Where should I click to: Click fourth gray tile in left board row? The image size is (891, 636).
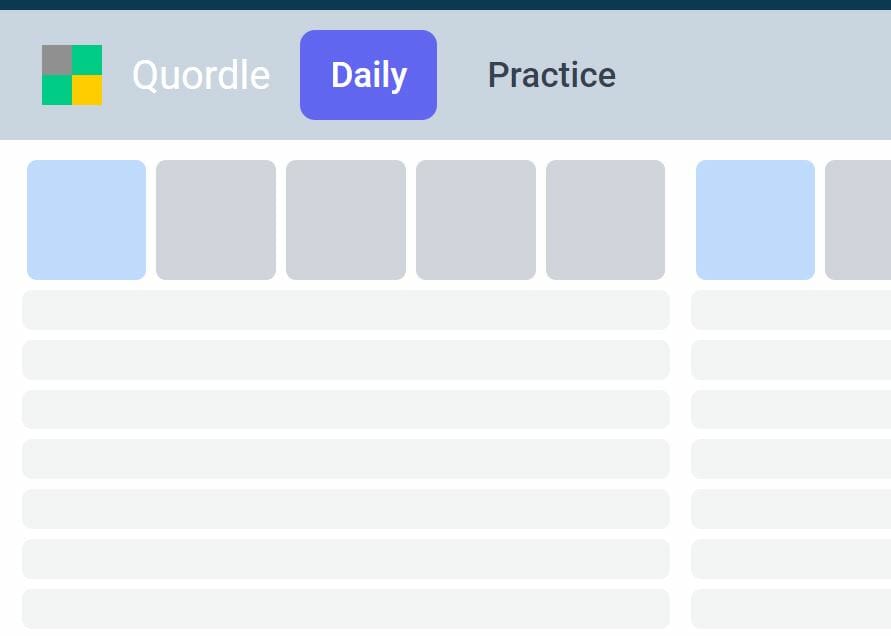click(476, 220)
